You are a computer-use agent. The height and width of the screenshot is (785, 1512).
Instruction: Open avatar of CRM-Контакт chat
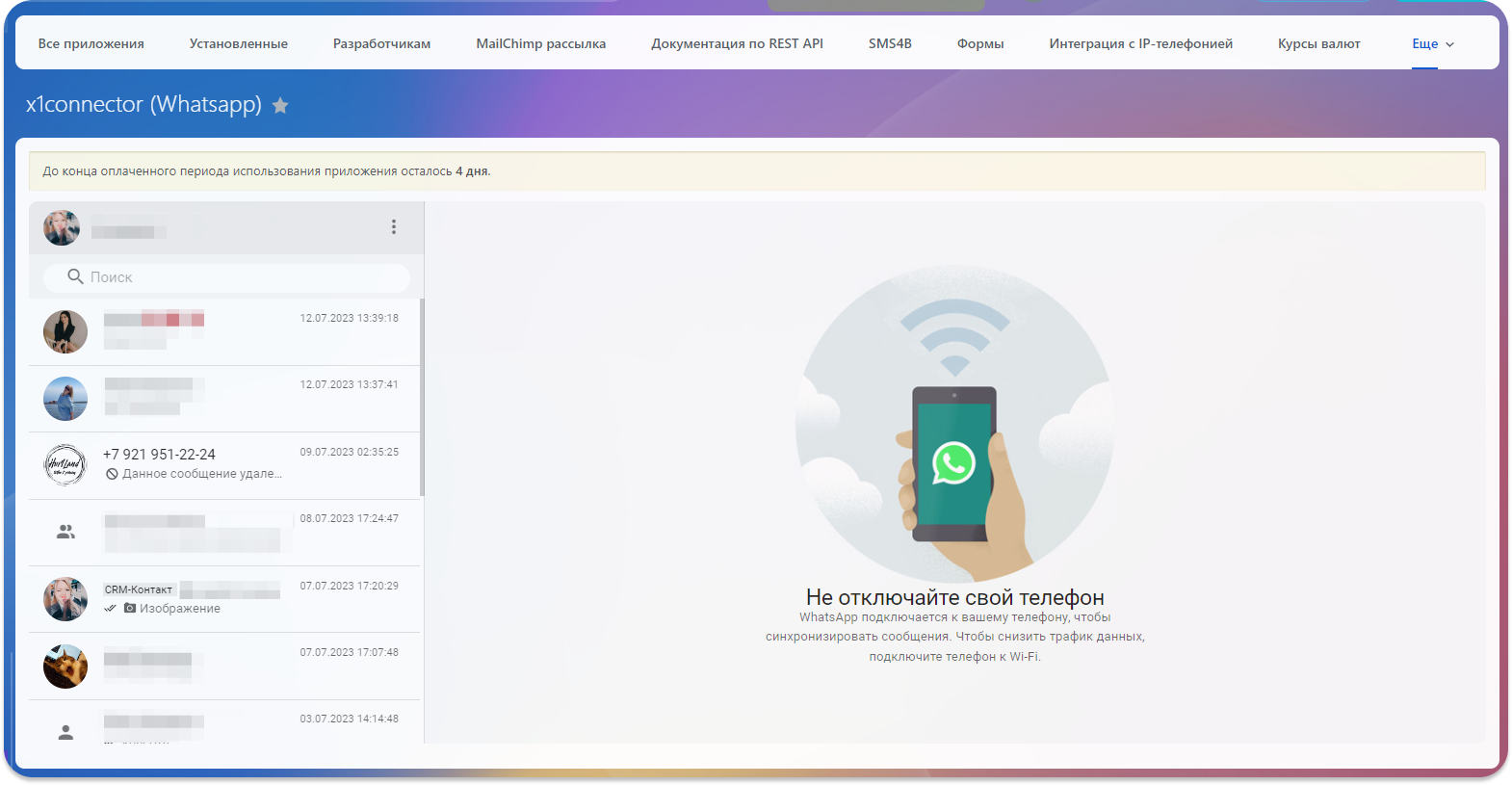65,599
